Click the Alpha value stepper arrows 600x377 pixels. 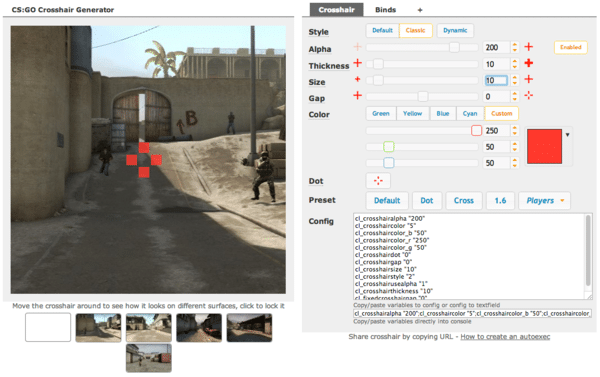tap(515, 47)
